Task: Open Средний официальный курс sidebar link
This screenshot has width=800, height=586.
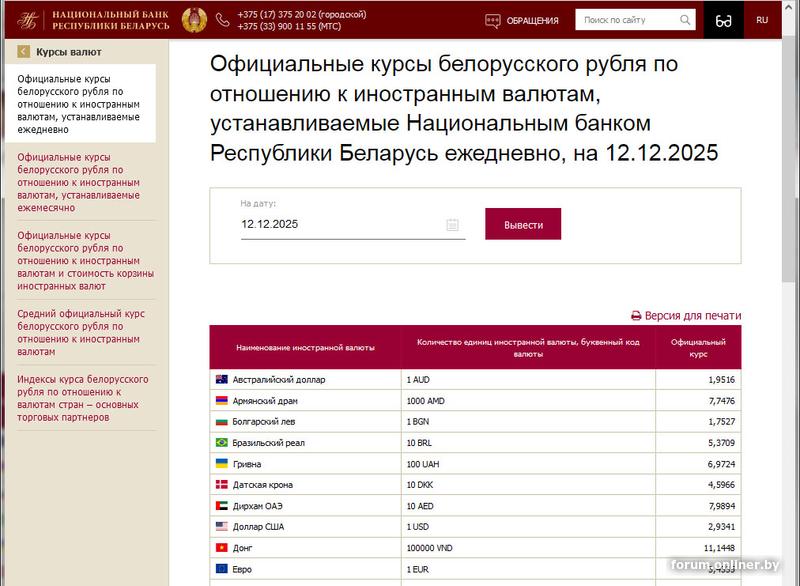Action: [x=81, y=333]
